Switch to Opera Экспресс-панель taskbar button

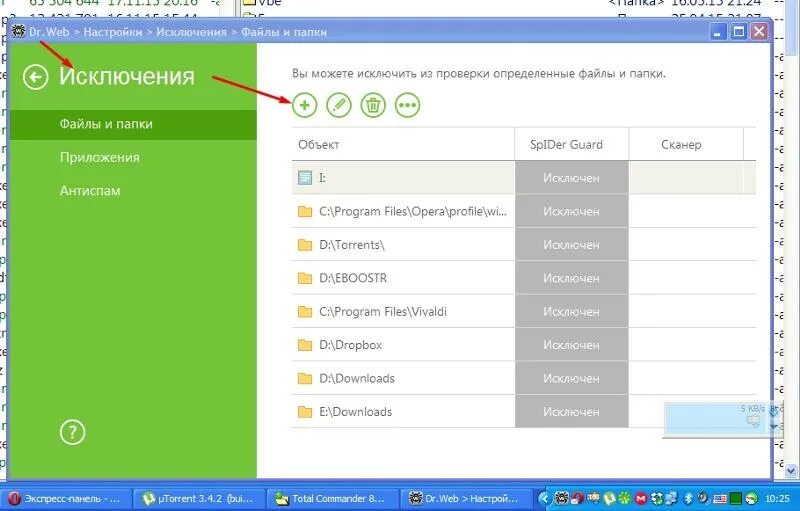click(x=66, y=498)
